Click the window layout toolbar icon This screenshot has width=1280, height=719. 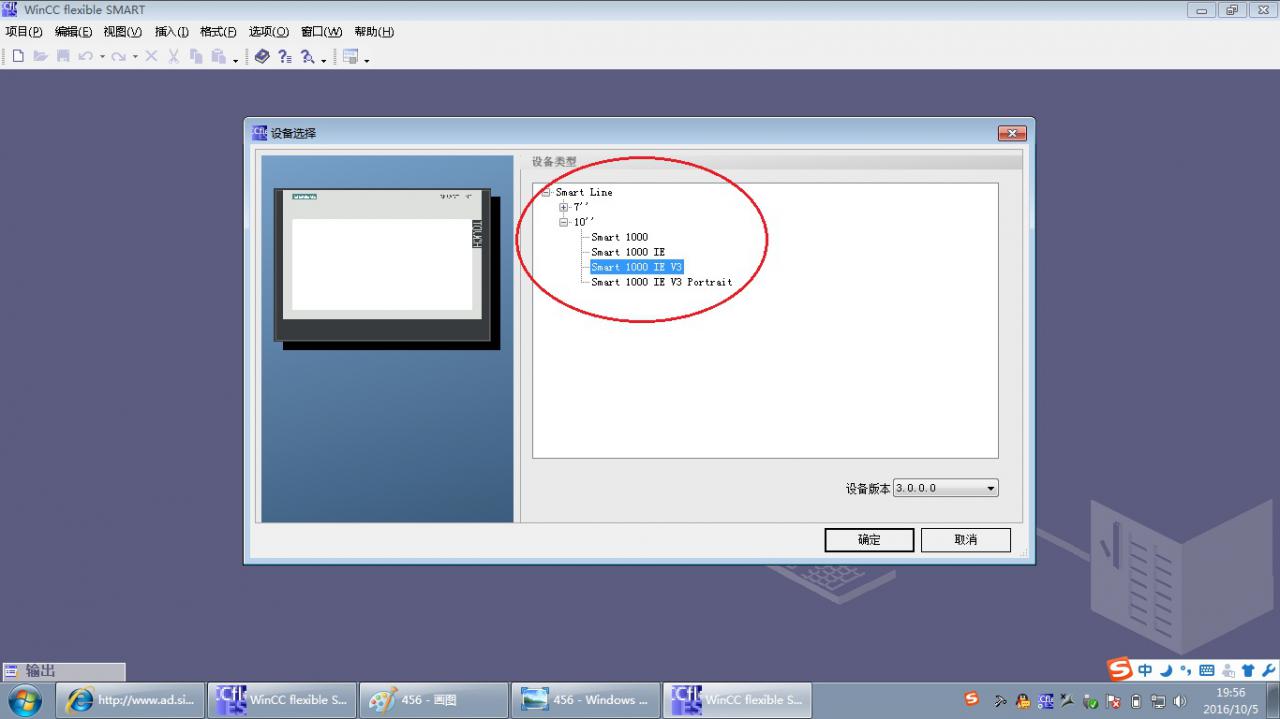350,56
